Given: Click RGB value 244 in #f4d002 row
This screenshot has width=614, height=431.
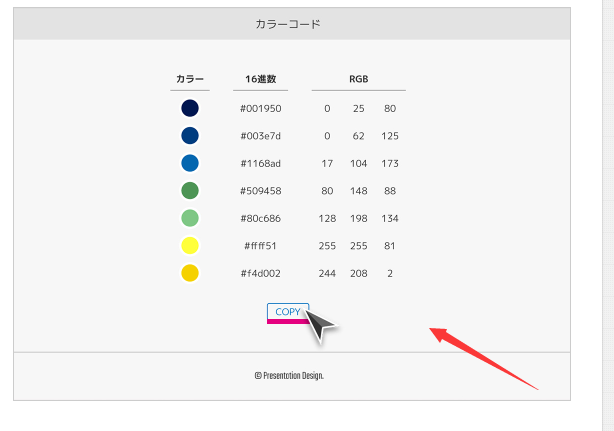Looking at the screenshot, I should click(x=327, y=273).
